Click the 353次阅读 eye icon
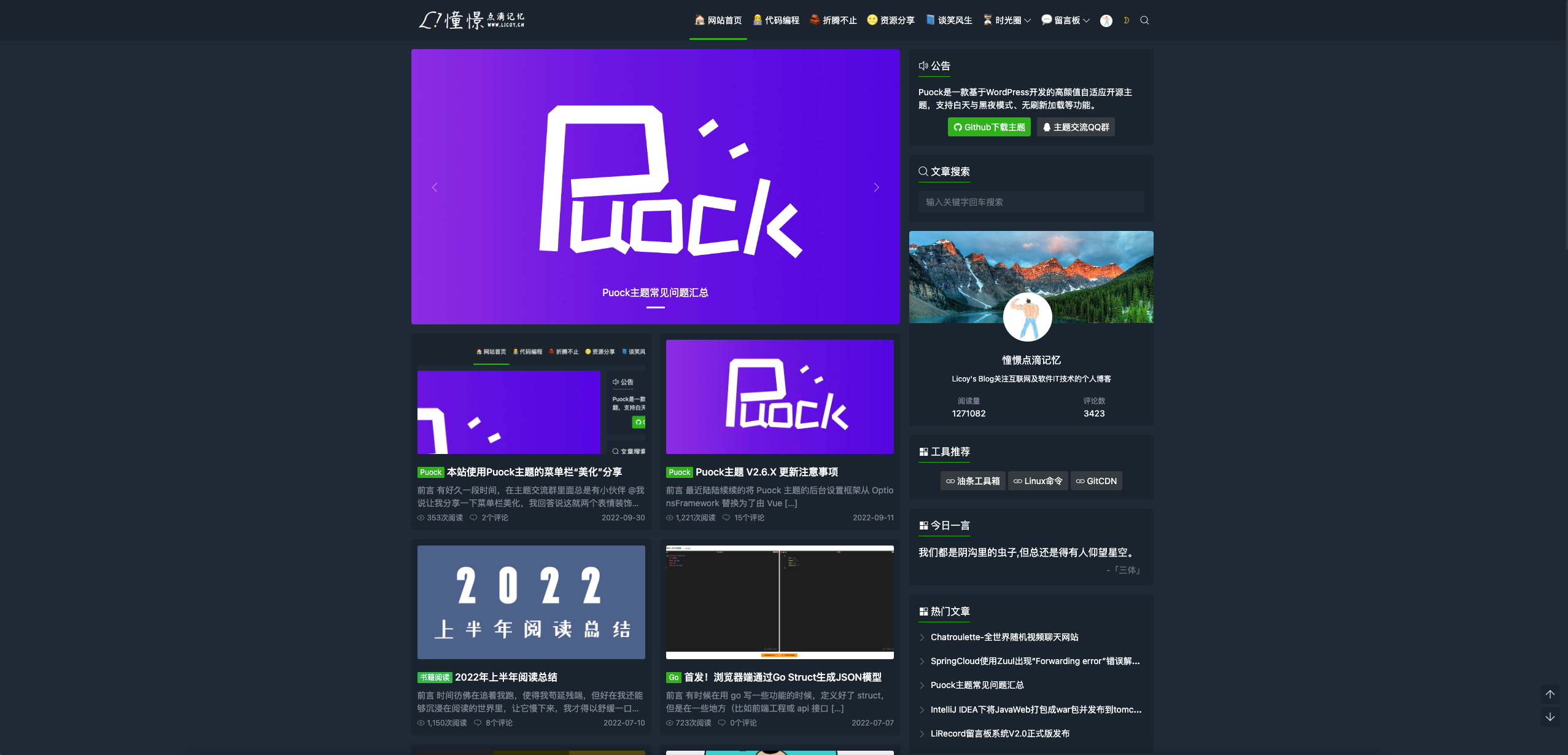 421,518
